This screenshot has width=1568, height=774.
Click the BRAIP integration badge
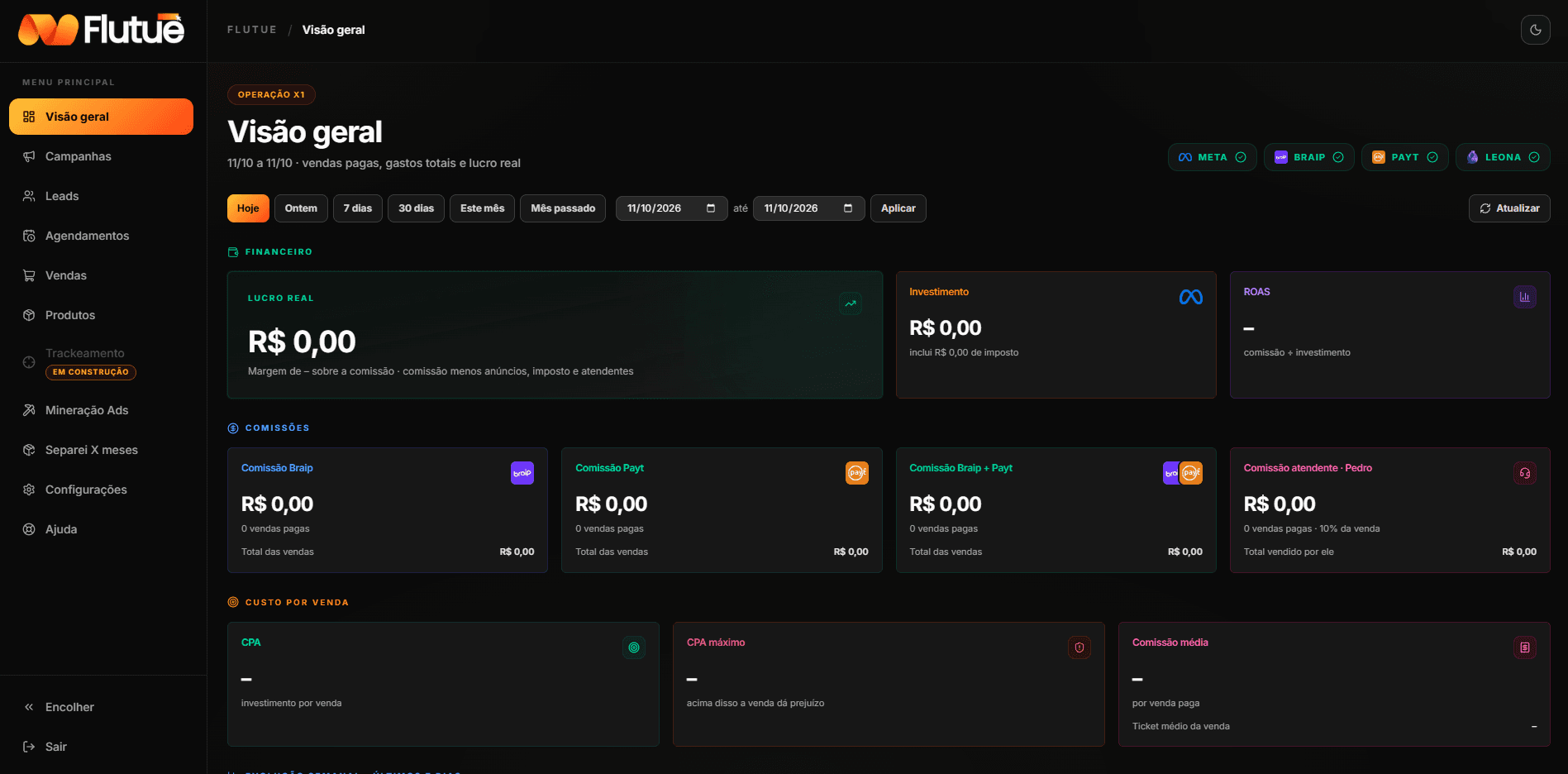click(x=1308, y=157)
